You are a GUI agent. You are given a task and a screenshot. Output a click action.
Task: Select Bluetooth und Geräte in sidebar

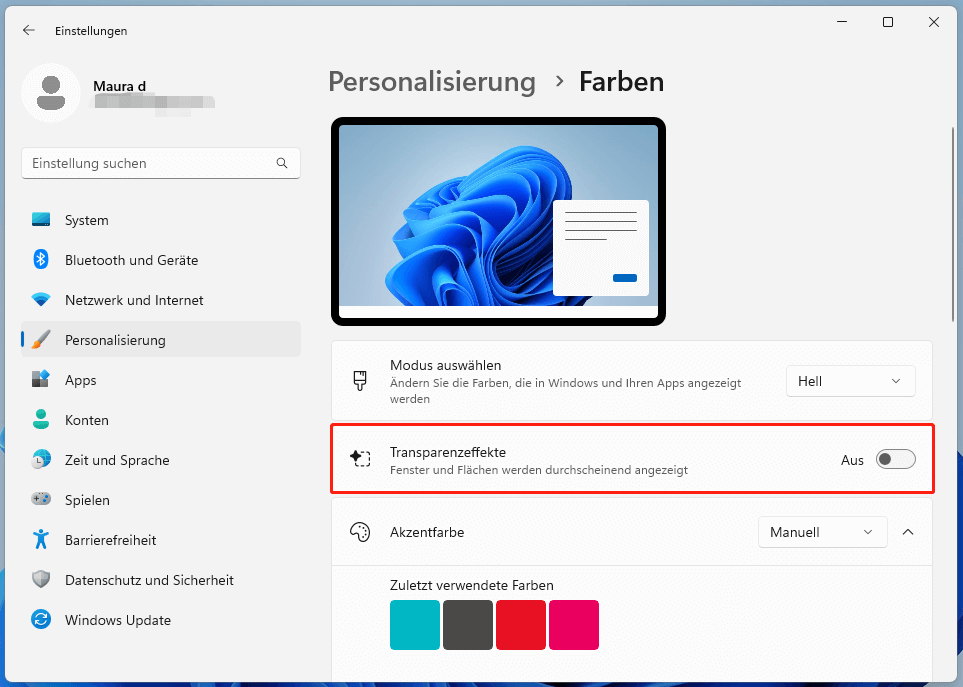pos(133,260)
